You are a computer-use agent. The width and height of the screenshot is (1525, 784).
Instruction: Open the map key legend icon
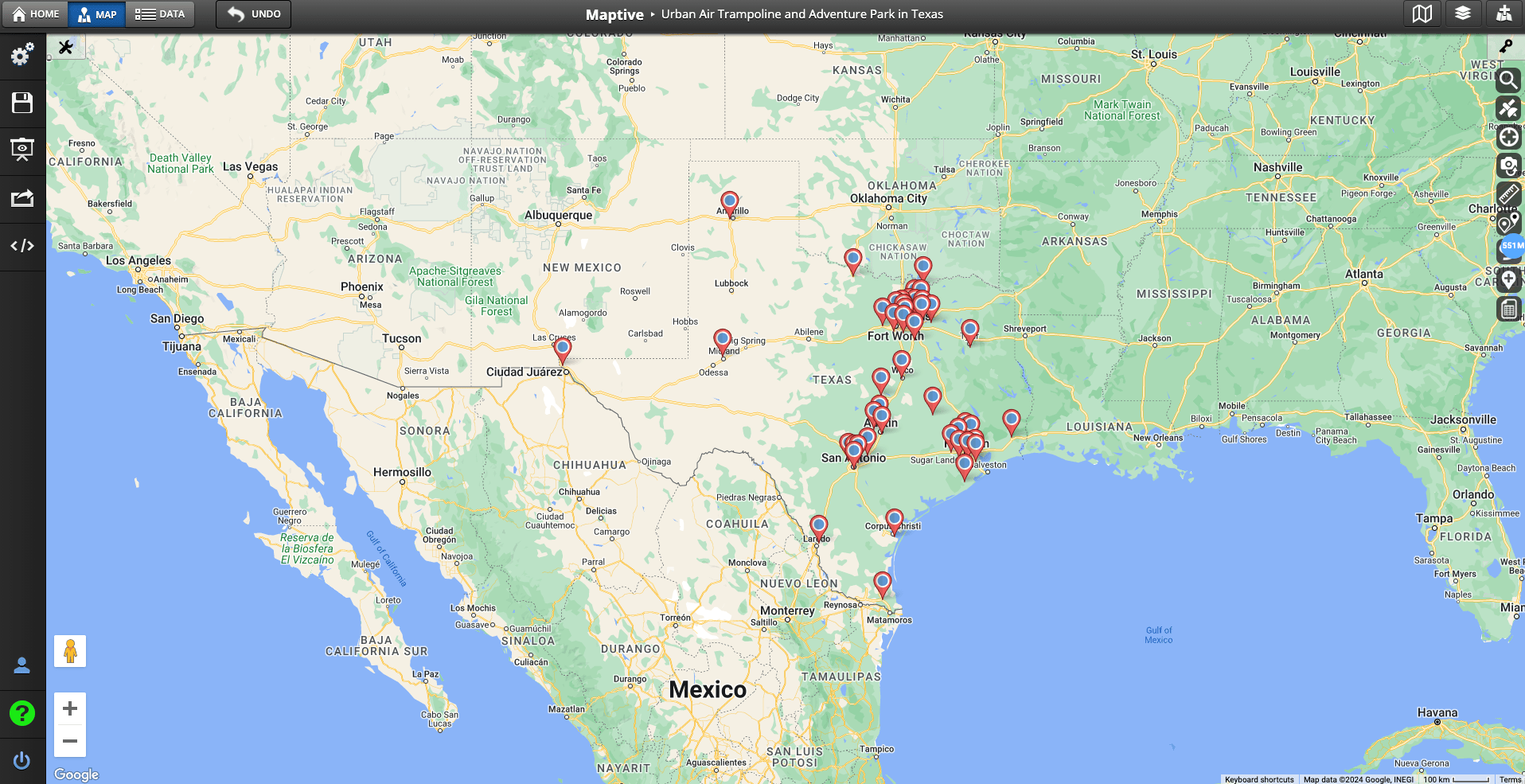tap(1506, 46)
